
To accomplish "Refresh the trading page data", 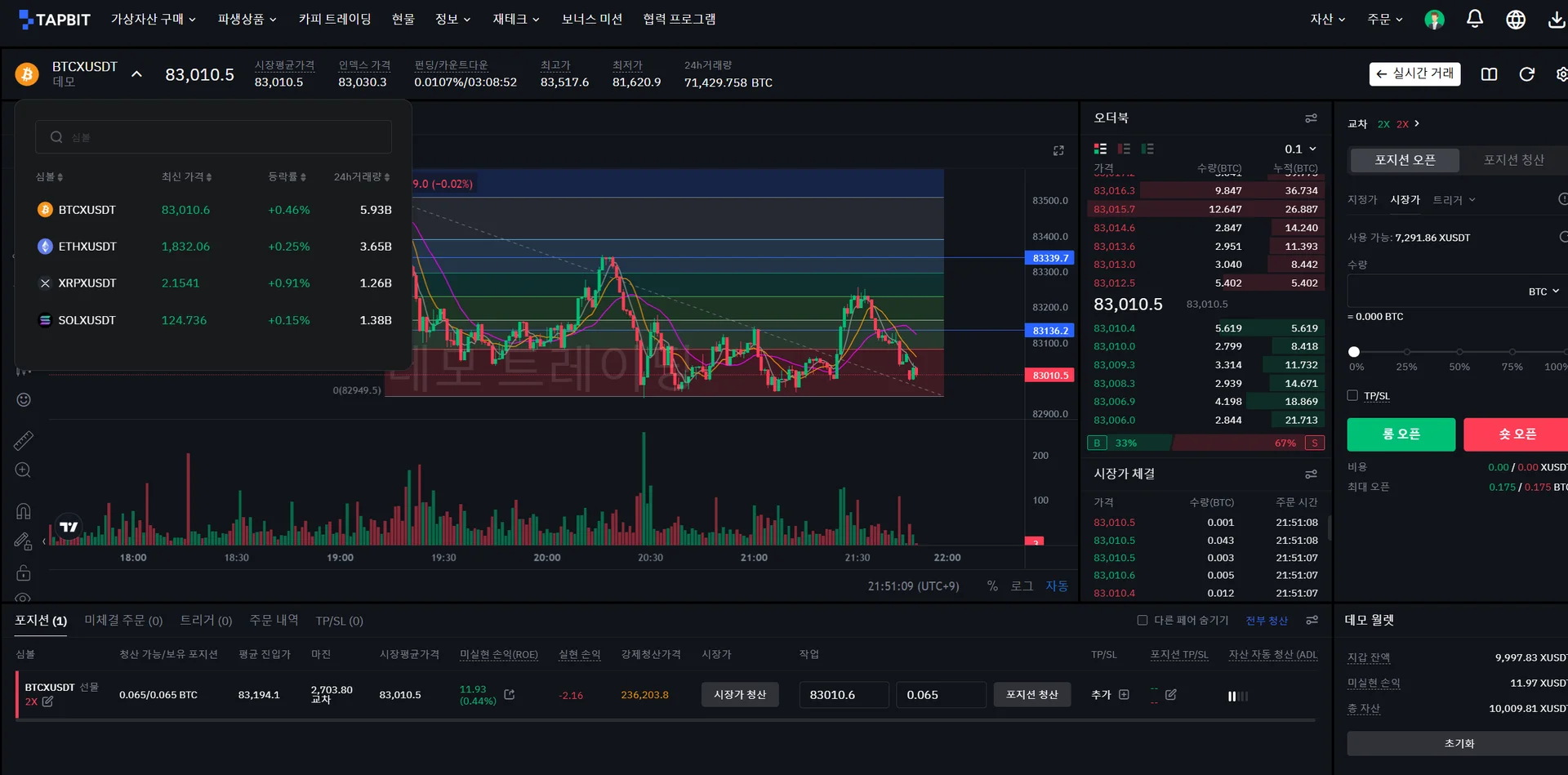I will pos(1526,74).
